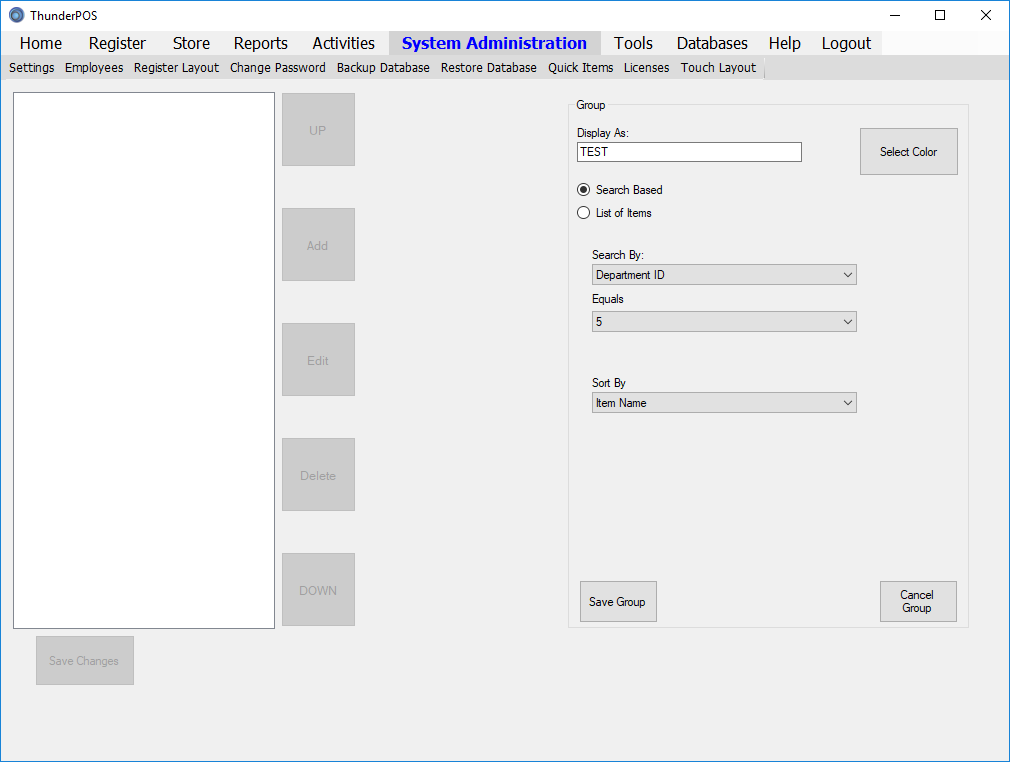Viewport: 1010px width, 762px height.
Task: Open Quick Items in the submenu bar
Action: pos(580,68)
